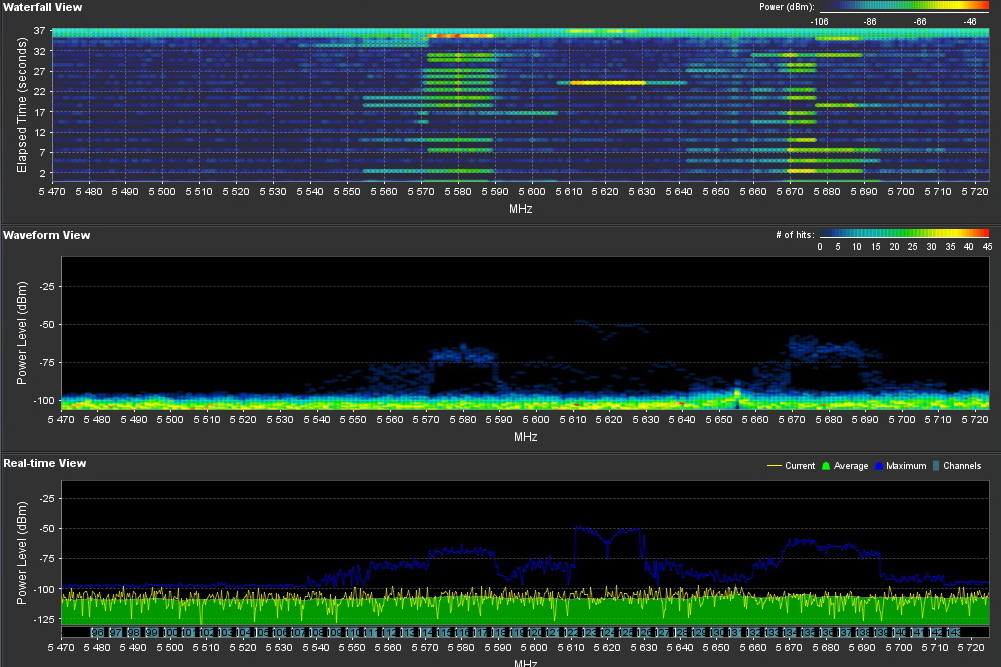Select channel 97 marker in Real-time View
The height and width of the screenshot is (667, 1001).
[116, 633]
